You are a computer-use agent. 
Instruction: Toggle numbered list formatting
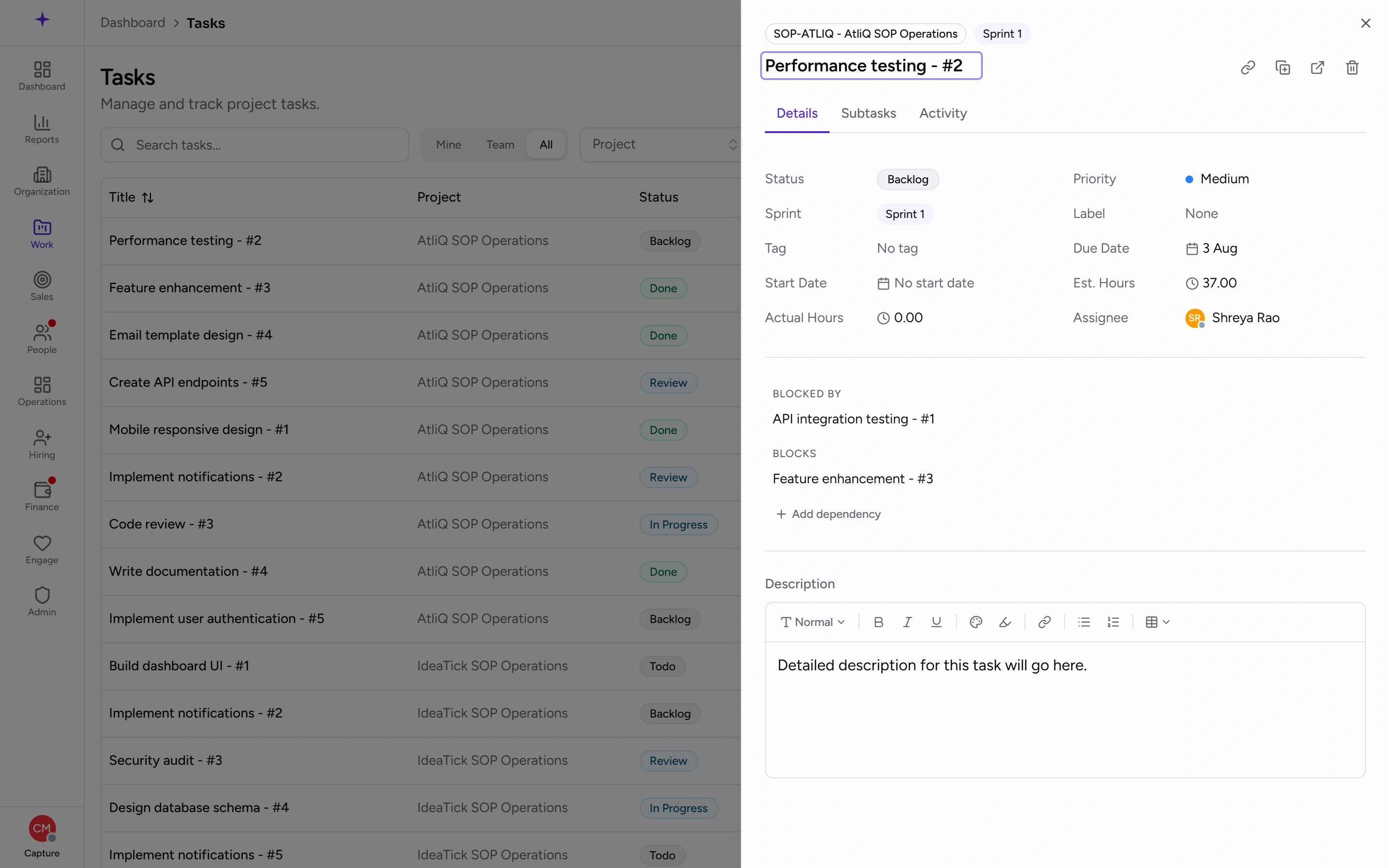pos(1113,622)
